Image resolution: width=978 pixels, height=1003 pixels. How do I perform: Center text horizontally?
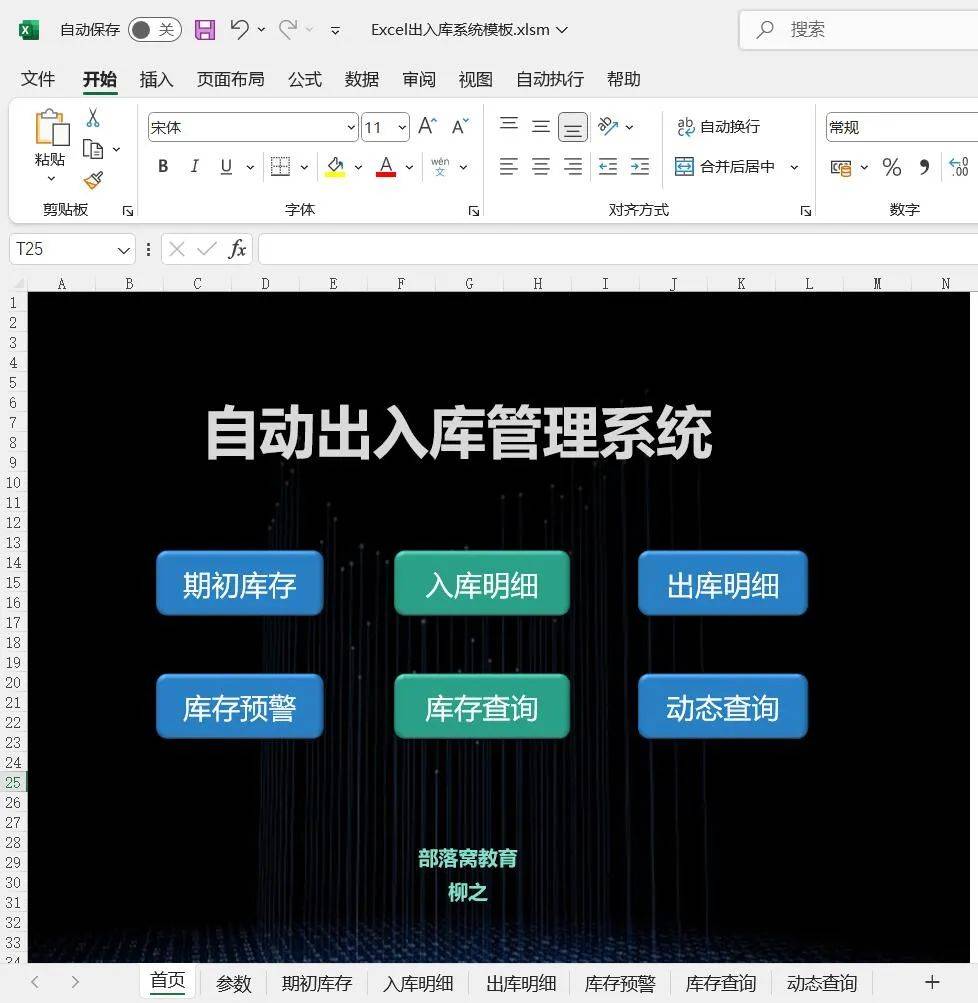541,167
